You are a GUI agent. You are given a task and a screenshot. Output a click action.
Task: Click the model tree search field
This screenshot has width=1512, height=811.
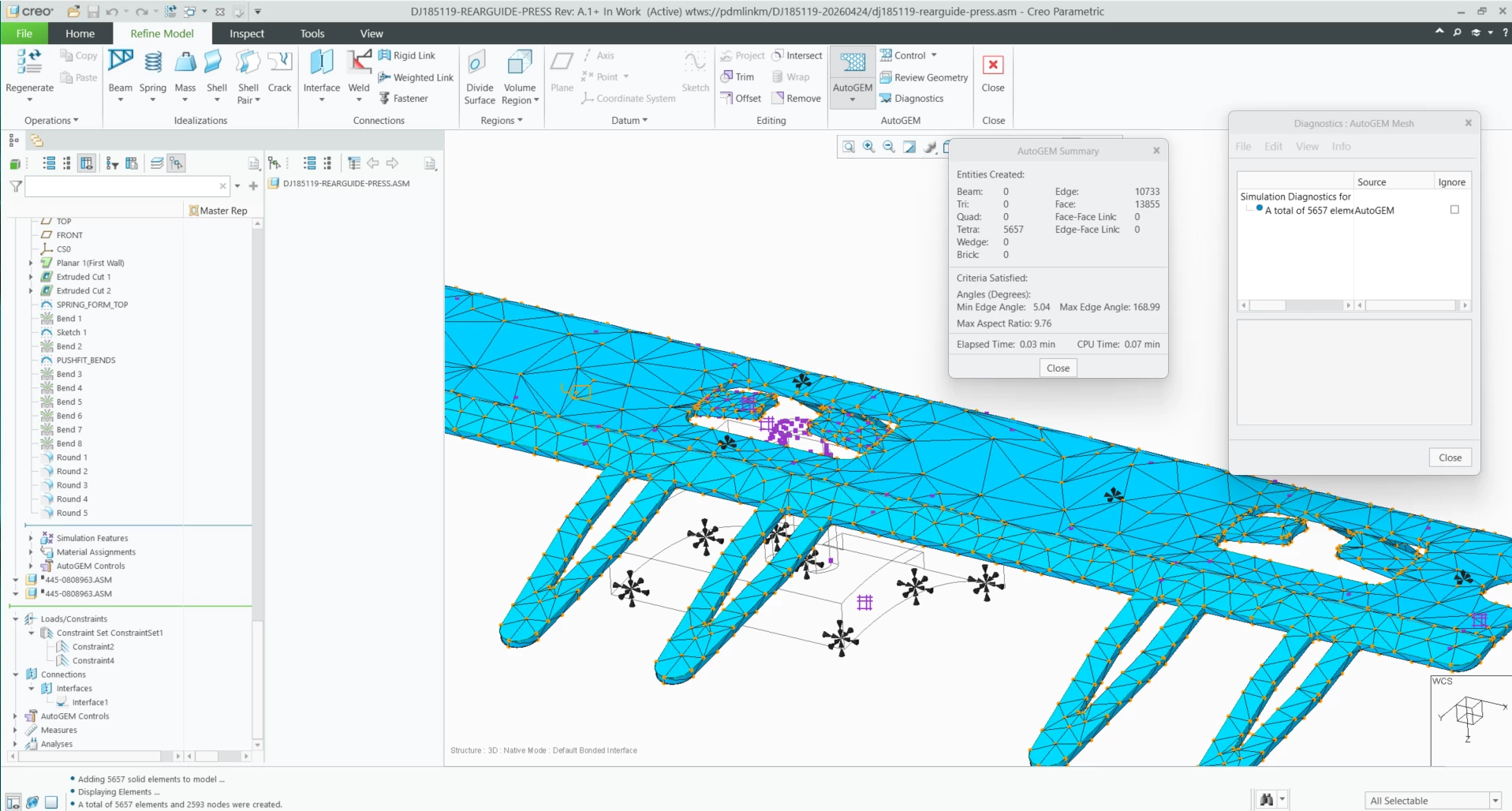click(127, 186)
